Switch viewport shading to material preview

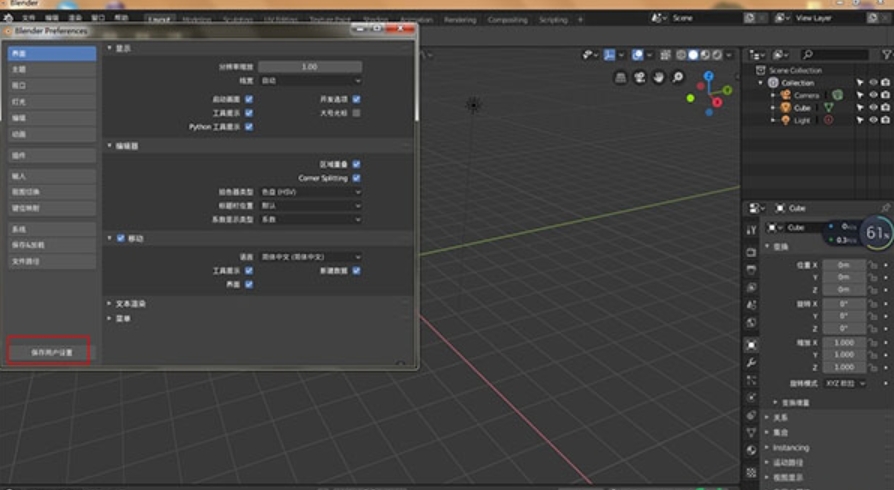[x=705, y=55]
